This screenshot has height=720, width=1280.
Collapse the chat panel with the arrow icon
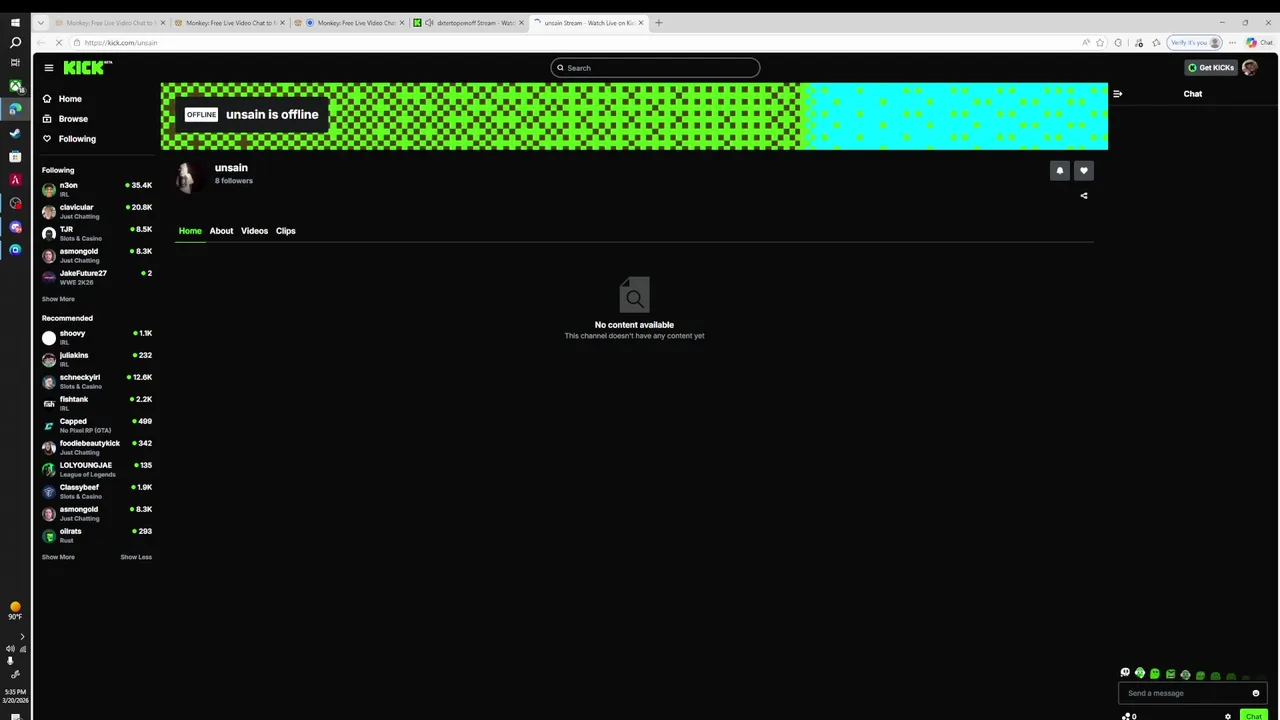tap(1118, 94)
